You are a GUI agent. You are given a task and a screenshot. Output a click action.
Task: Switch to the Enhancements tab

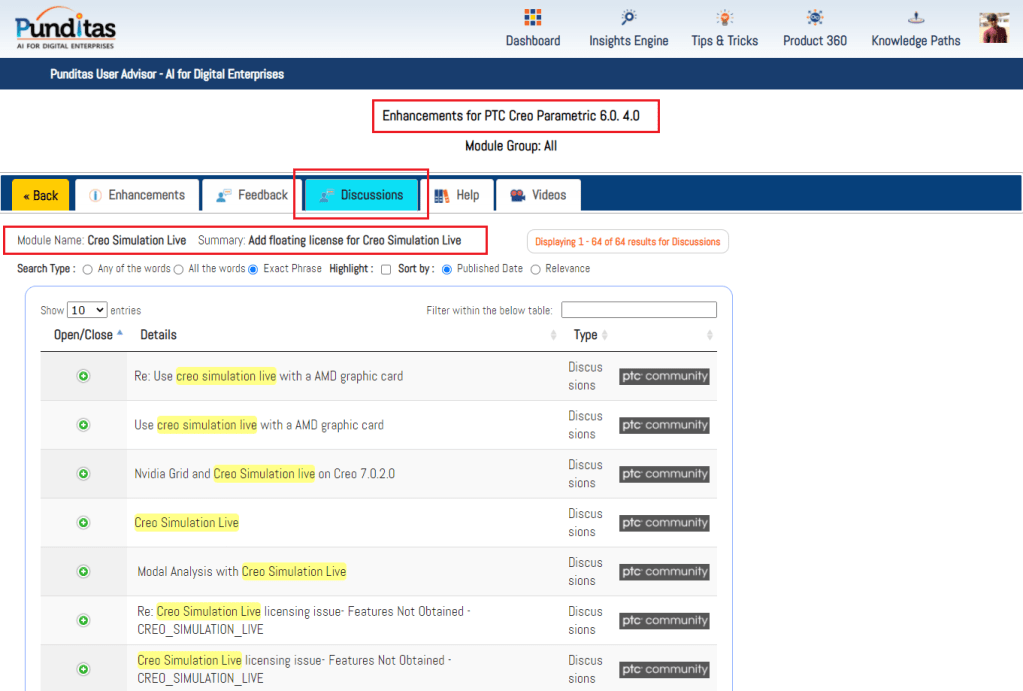click(x=136, y=195)
